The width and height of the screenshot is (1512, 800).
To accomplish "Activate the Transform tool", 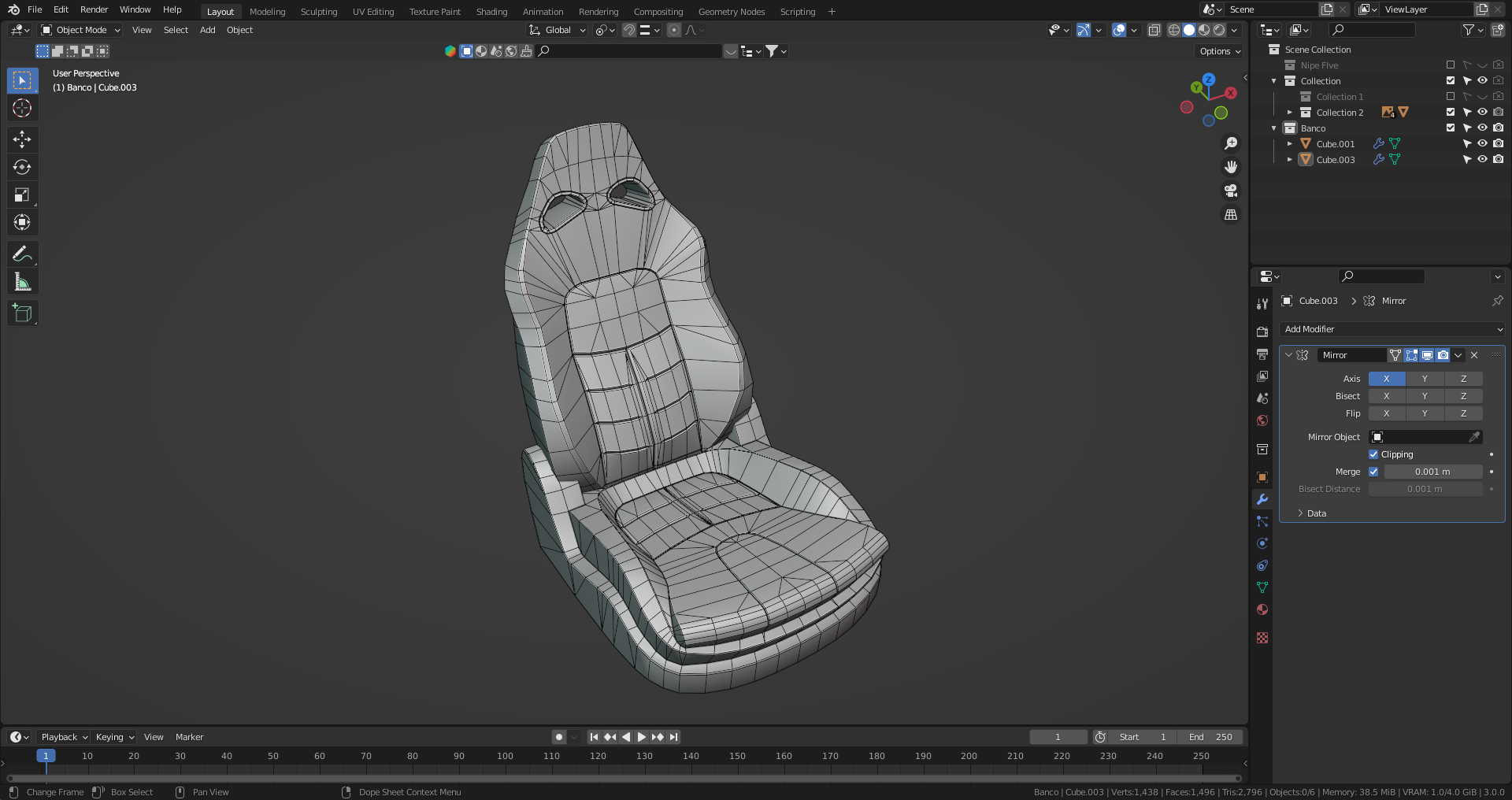I will coord(22,222).
